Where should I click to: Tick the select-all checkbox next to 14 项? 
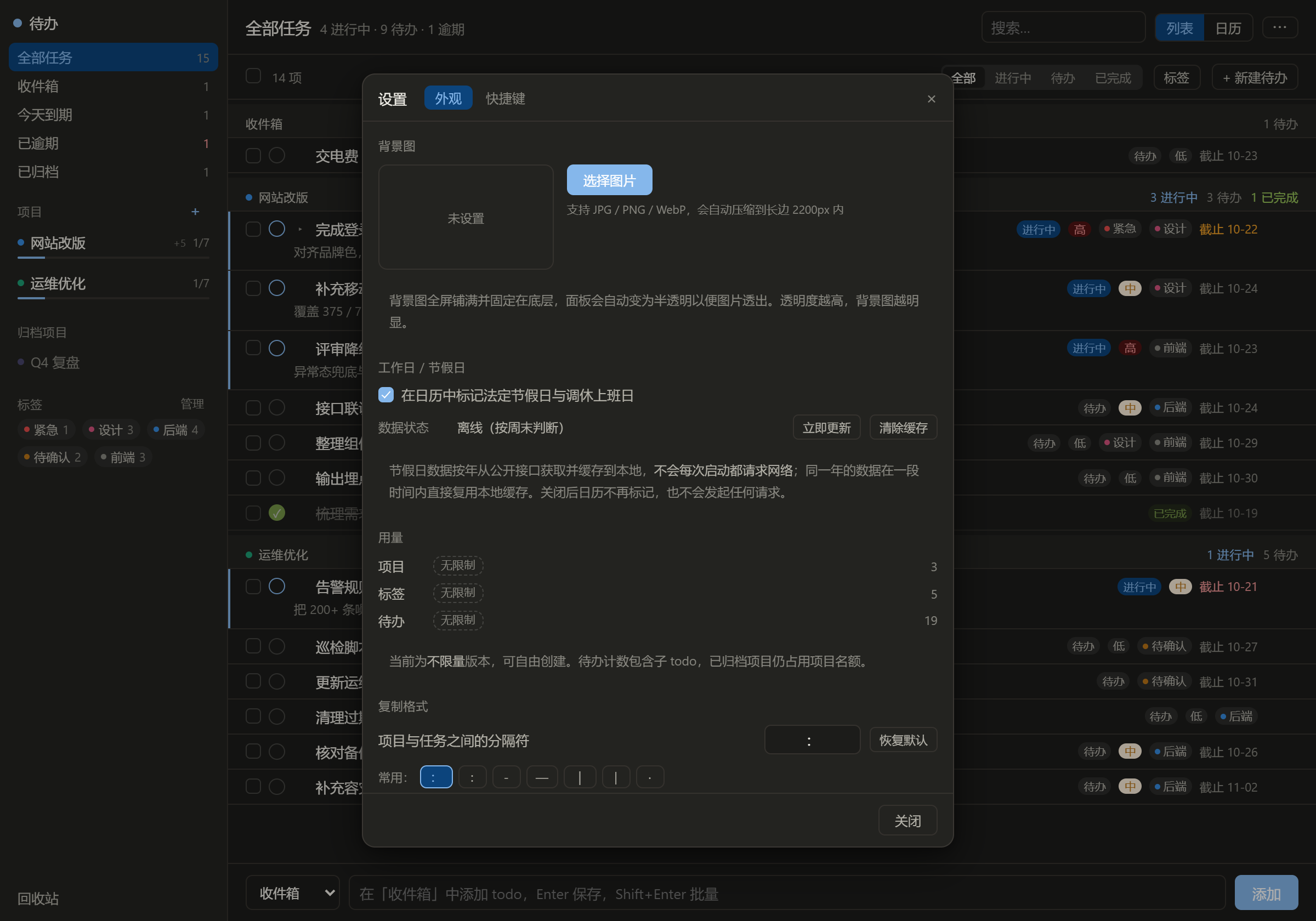coord(253,76)
